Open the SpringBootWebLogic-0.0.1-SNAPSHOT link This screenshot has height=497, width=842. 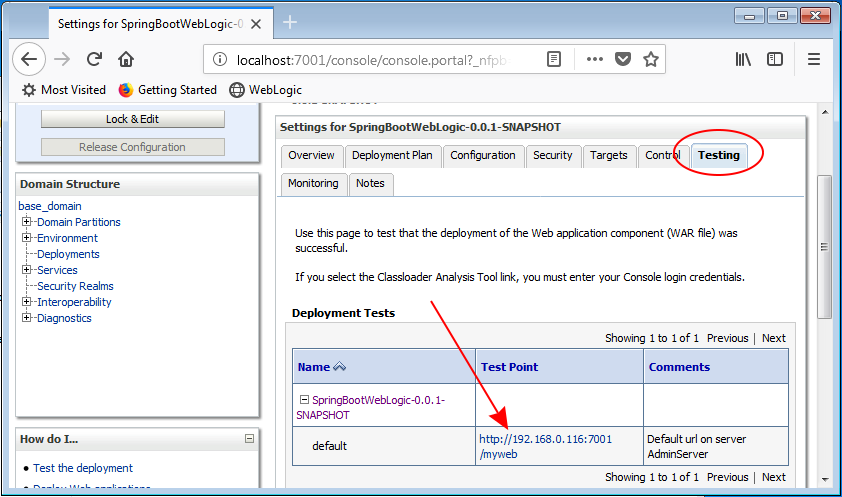(x=371, y=407)
